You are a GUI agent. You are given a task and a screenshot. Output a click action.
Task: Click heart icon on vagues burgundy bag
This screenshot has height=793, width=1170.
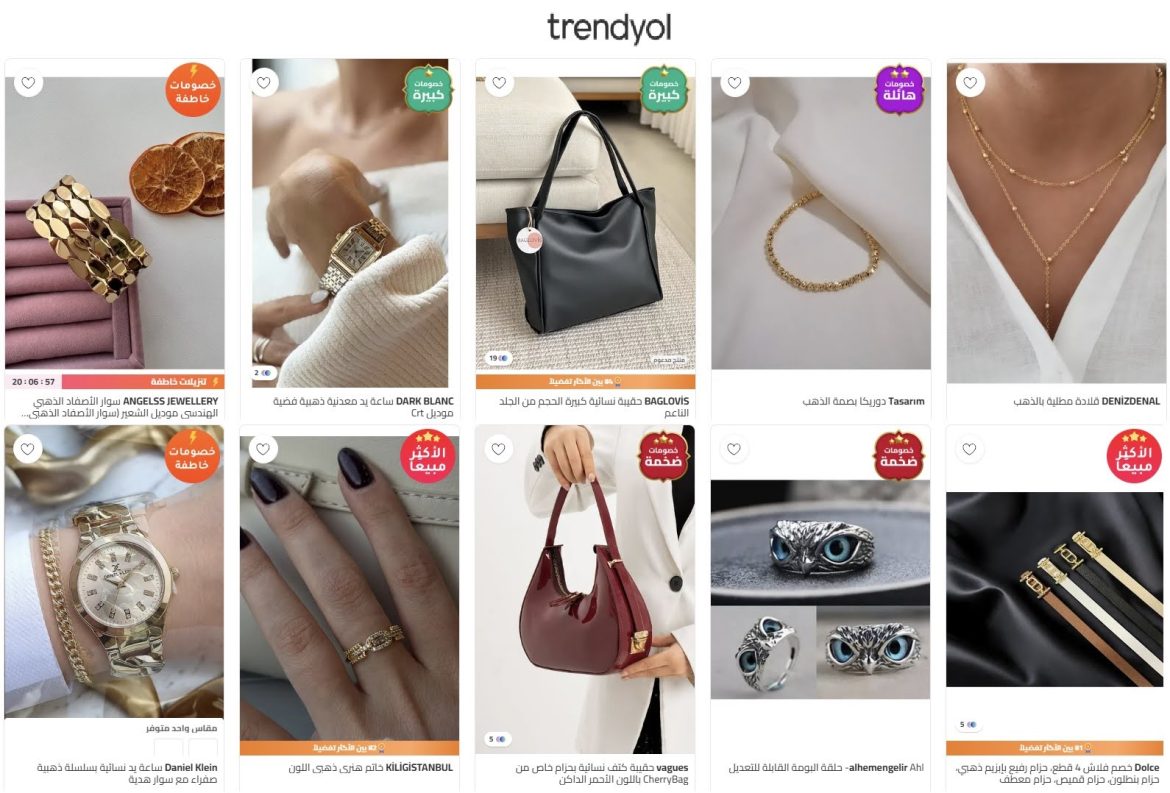click(x=498, y=449)
